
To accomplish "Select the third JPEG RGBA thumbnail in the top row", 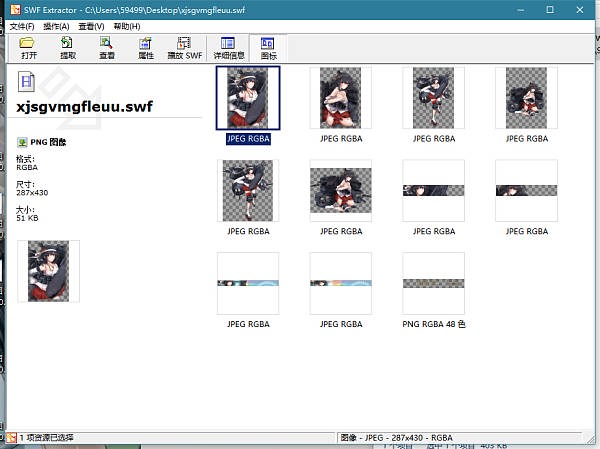I will tap(434, 98).
